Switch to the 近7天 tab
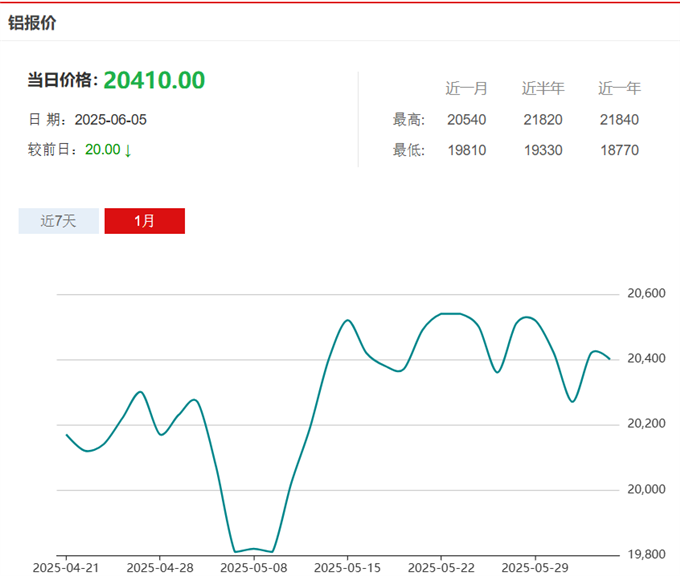680x576 pixels. click(x=59, y=221)
